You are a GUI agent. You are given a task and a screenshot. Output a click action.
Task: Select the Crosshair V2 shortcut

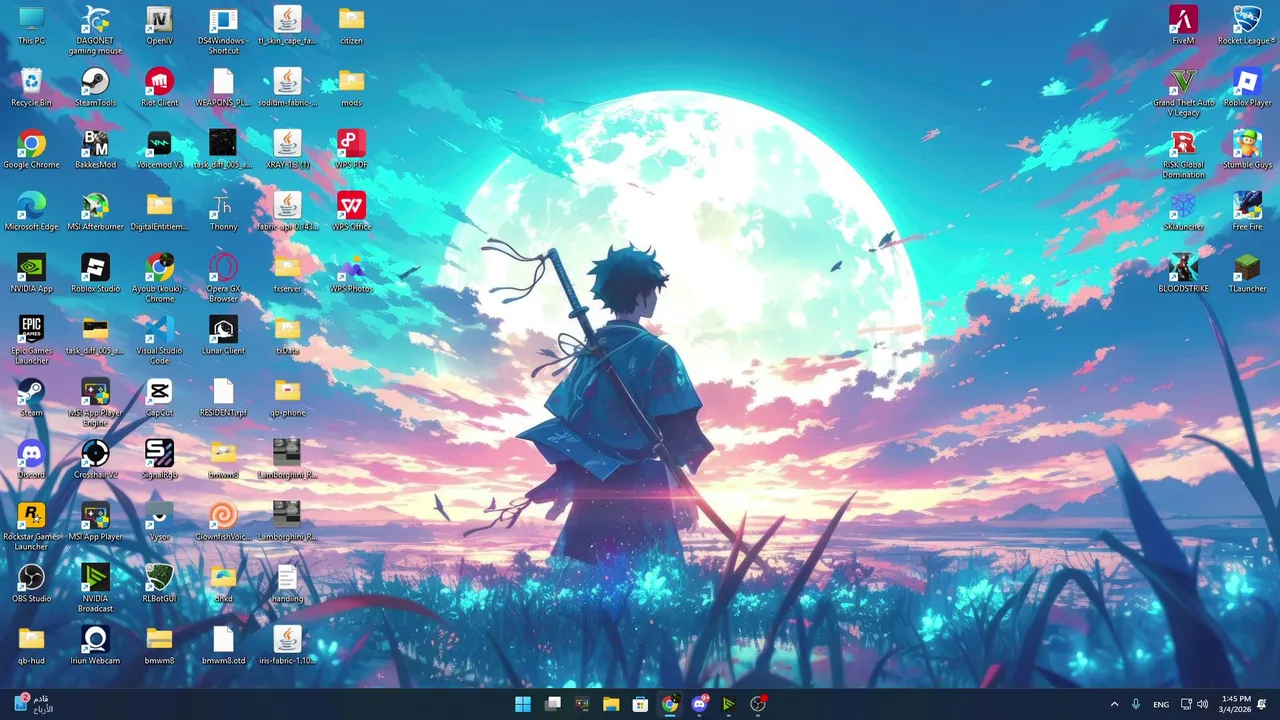tap(95, 460)
